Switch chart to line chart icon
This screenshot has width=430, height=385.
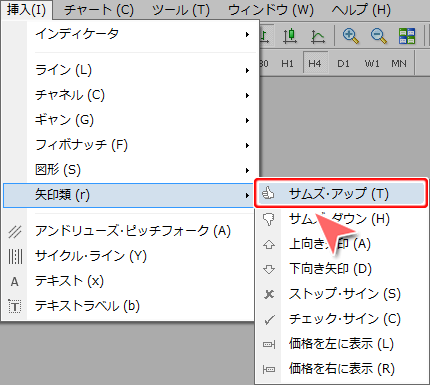coord(318,36)
